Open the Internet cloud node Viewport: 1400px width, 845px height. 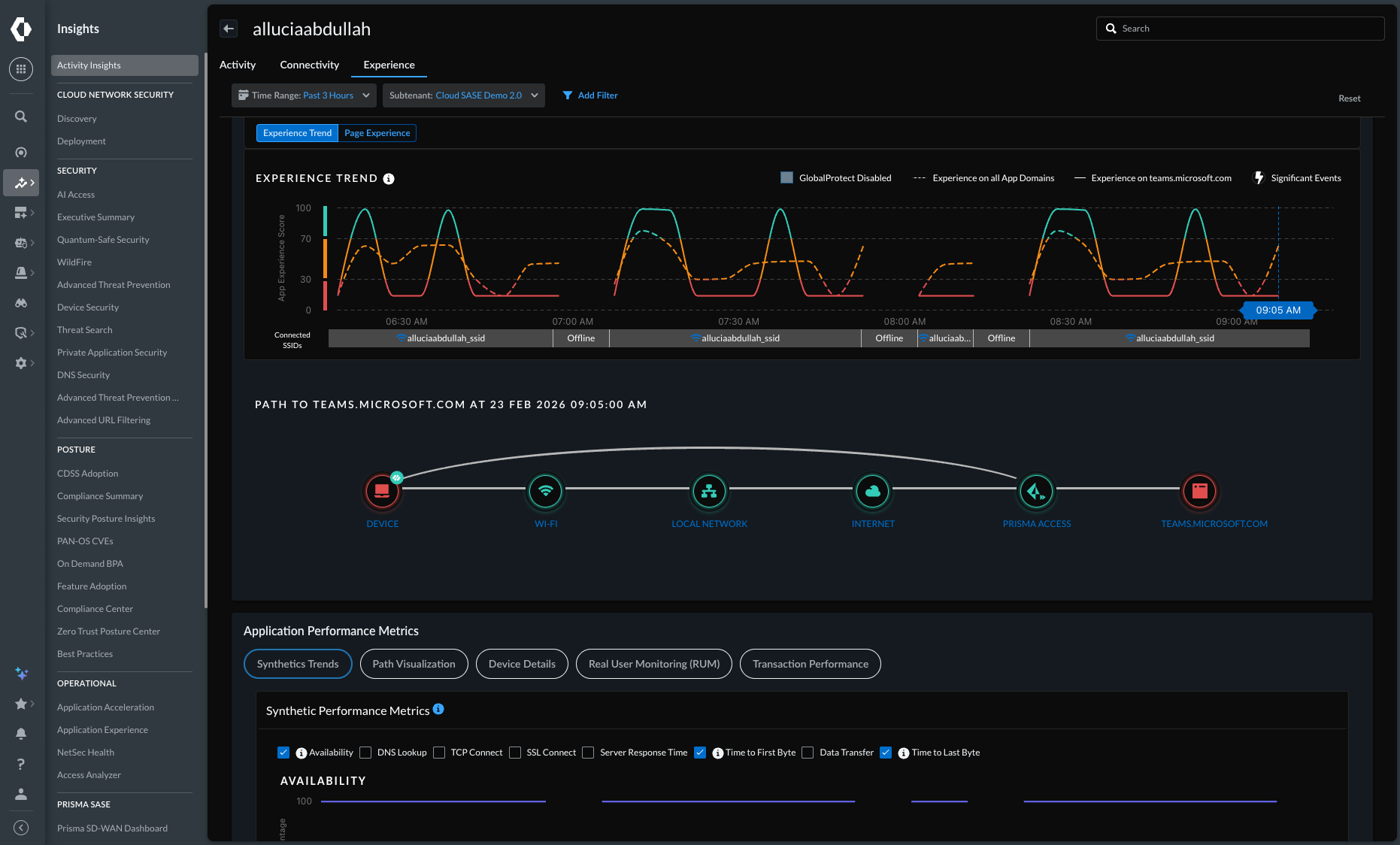pyautogui.click(x=872, y=491)
